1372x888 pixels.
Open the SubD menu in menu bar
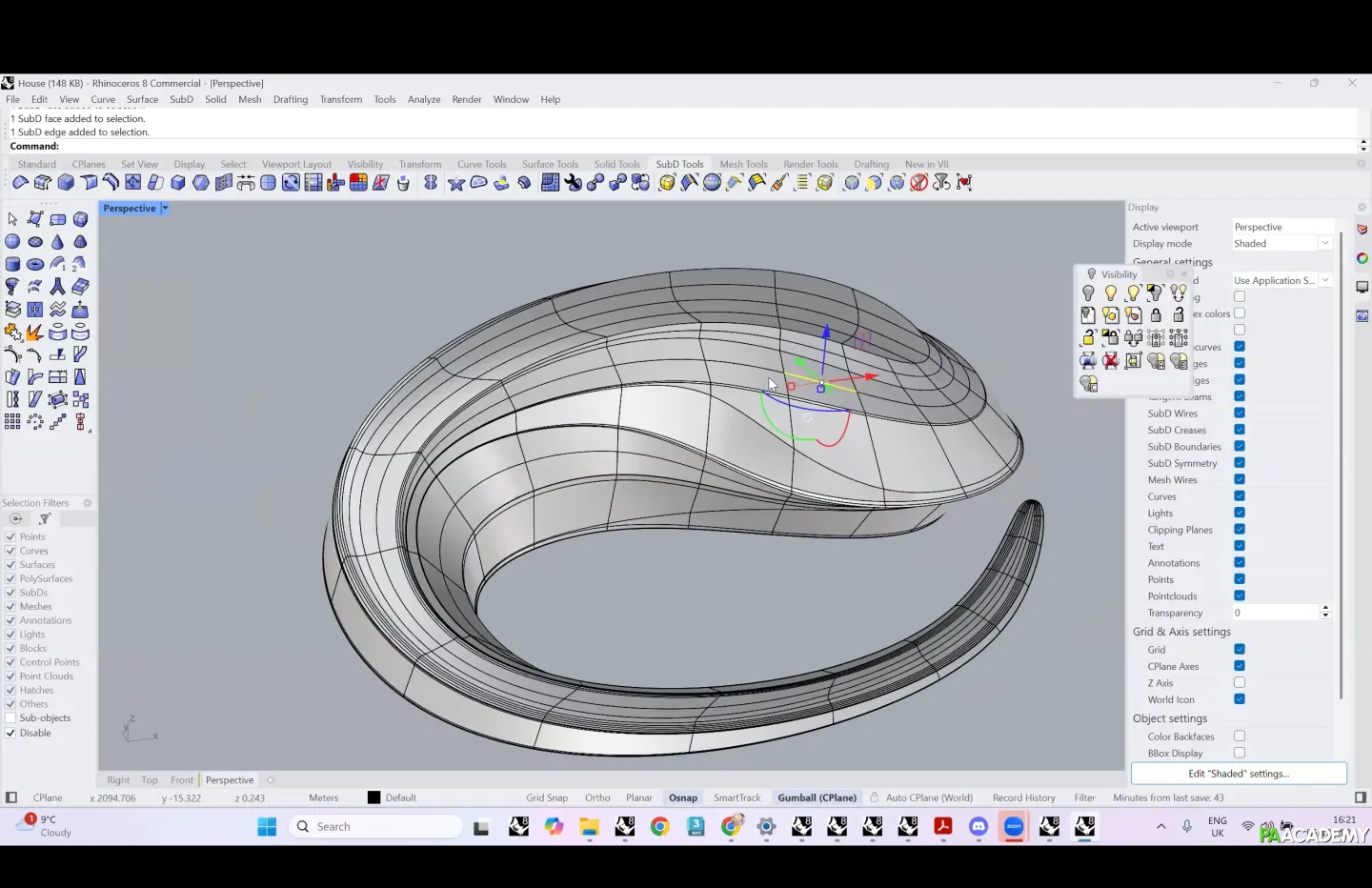click(181, 99)
